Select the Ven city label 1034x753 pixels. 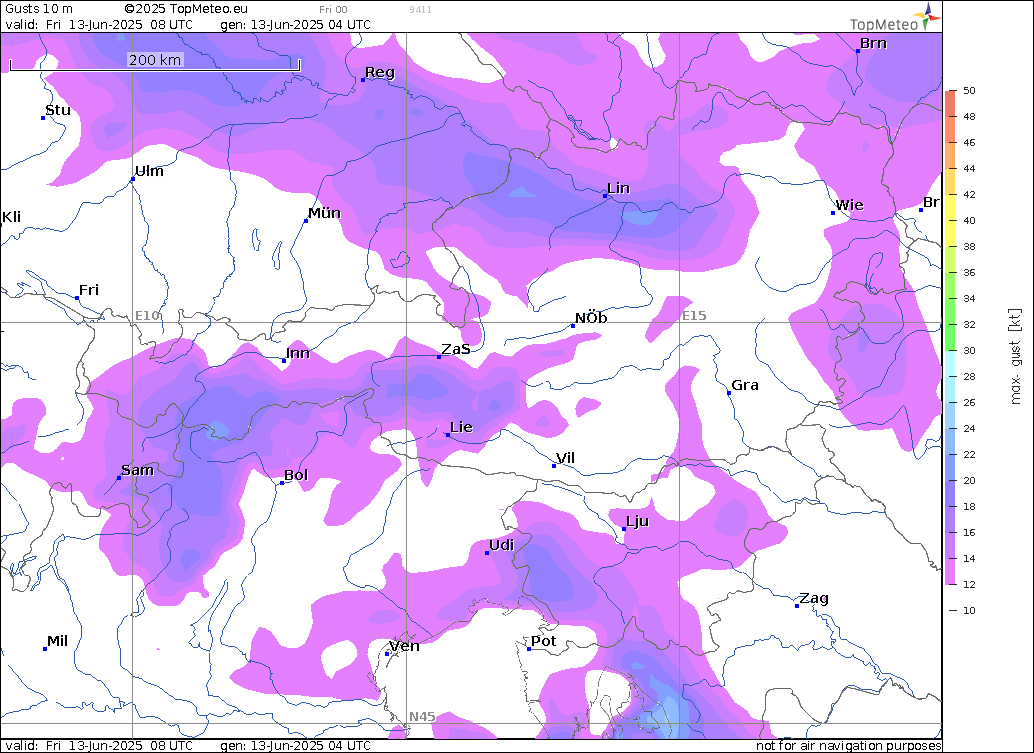(405, 646)
